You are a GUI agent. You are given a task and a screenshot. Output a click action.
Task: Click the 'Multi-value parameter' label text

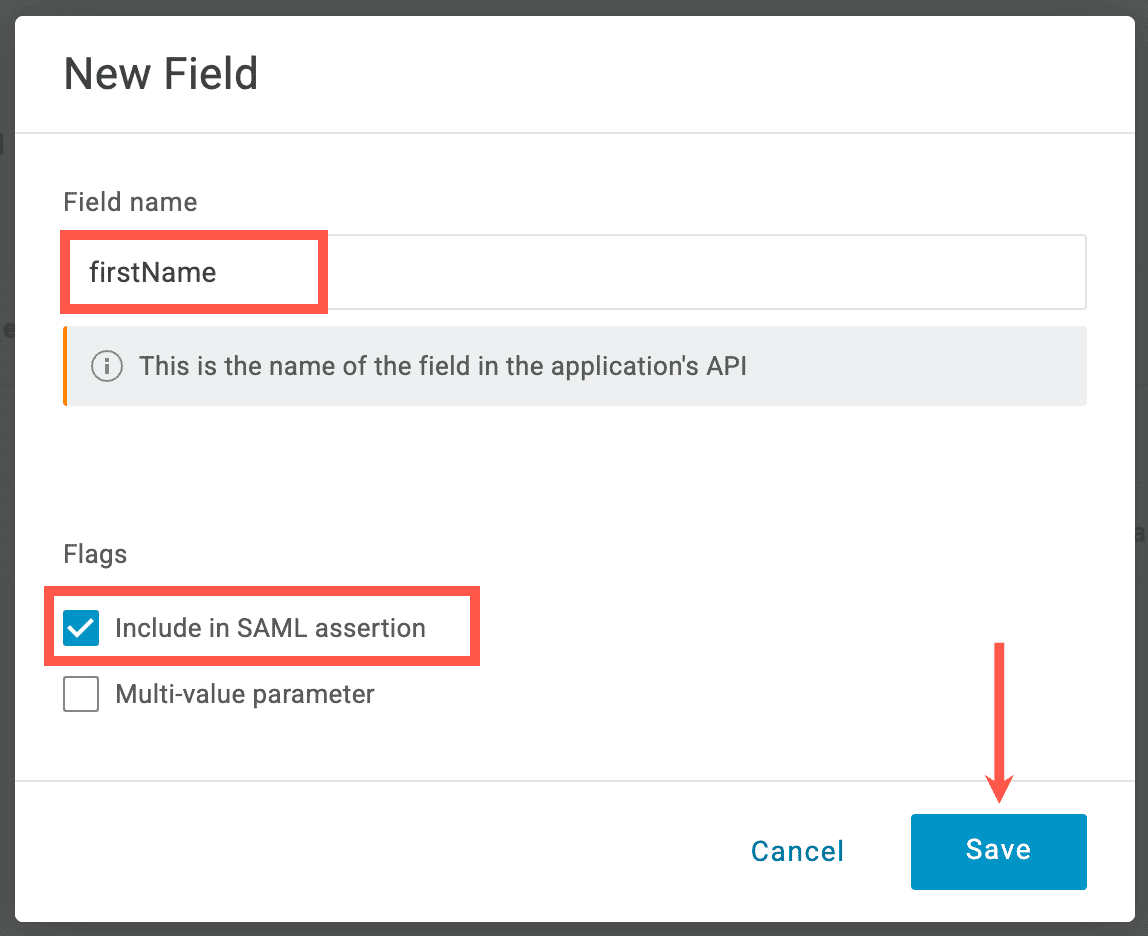pyautogui.click(x=245, y=694)
